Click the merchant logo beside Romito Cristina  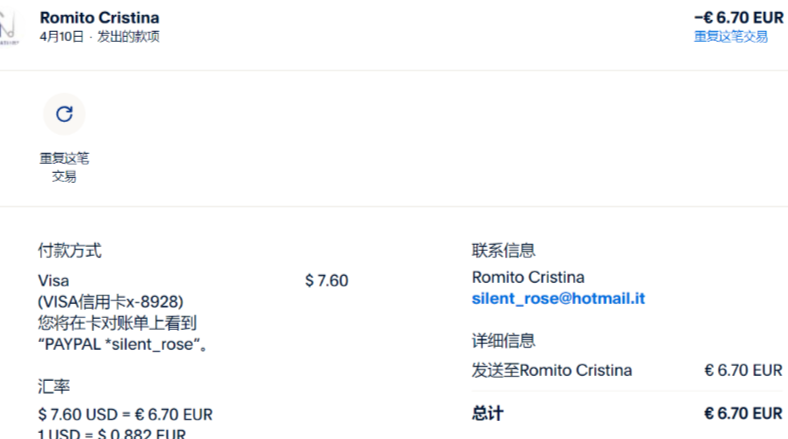click(8, 28)
